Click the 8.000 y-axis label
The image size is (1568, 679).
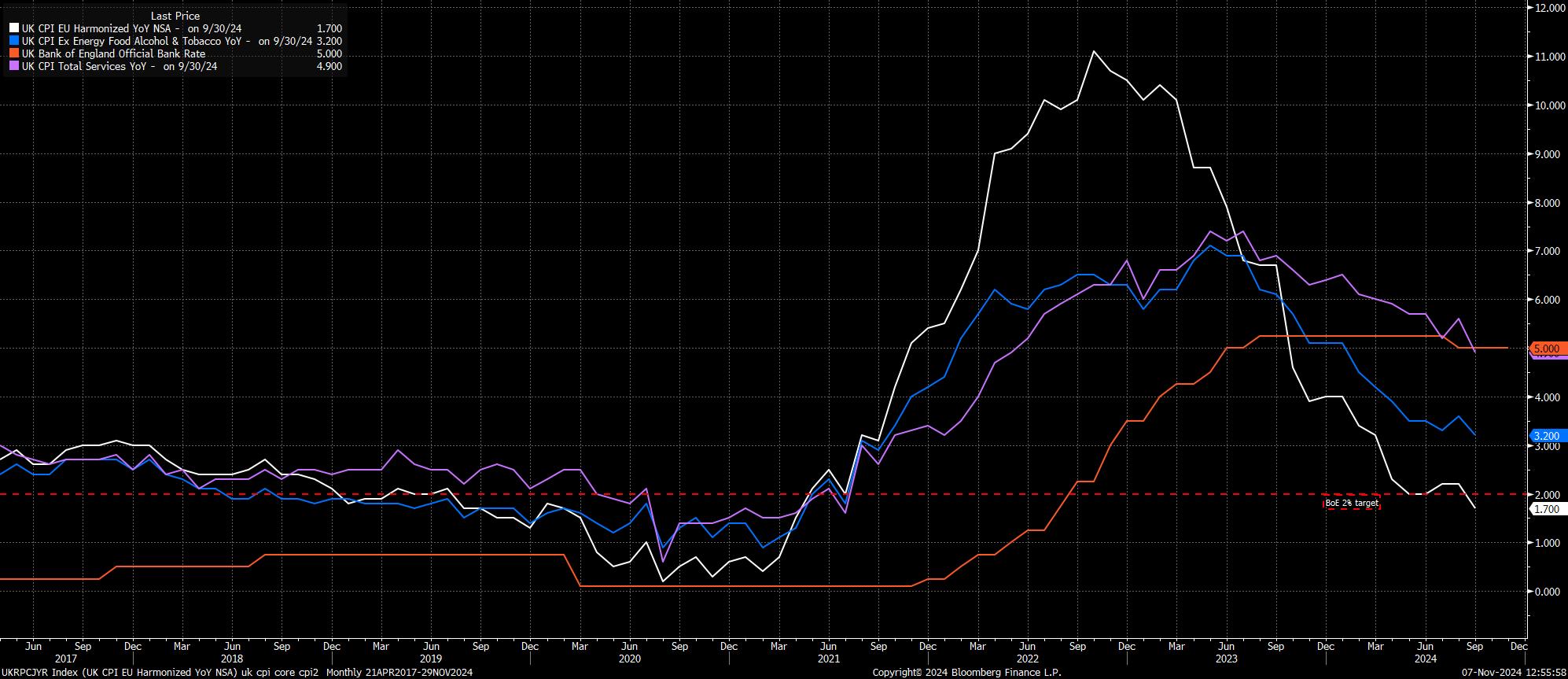pos(1548,203)
